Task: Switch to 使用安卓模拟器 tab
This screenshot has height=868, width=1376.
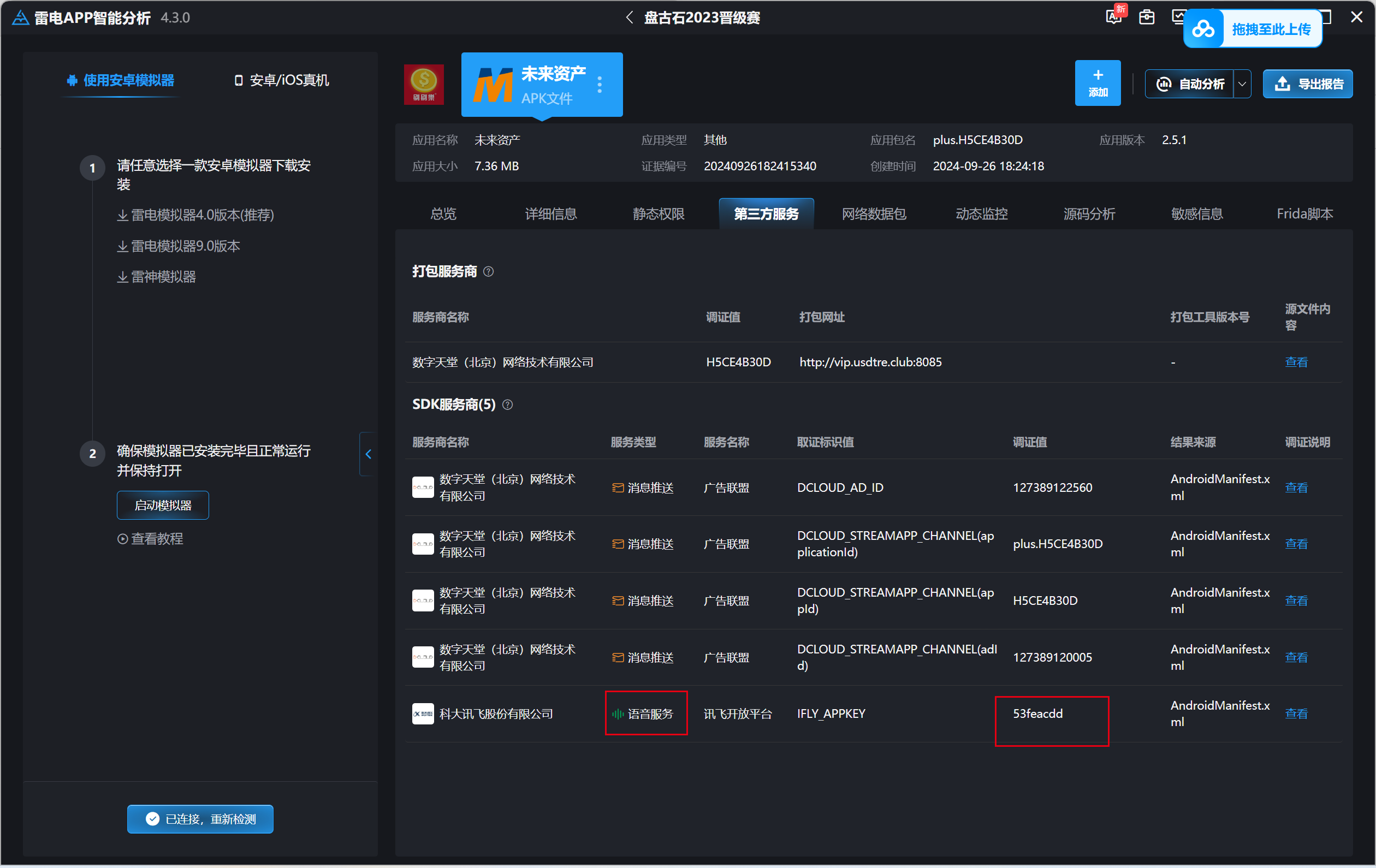Action: 121,80
